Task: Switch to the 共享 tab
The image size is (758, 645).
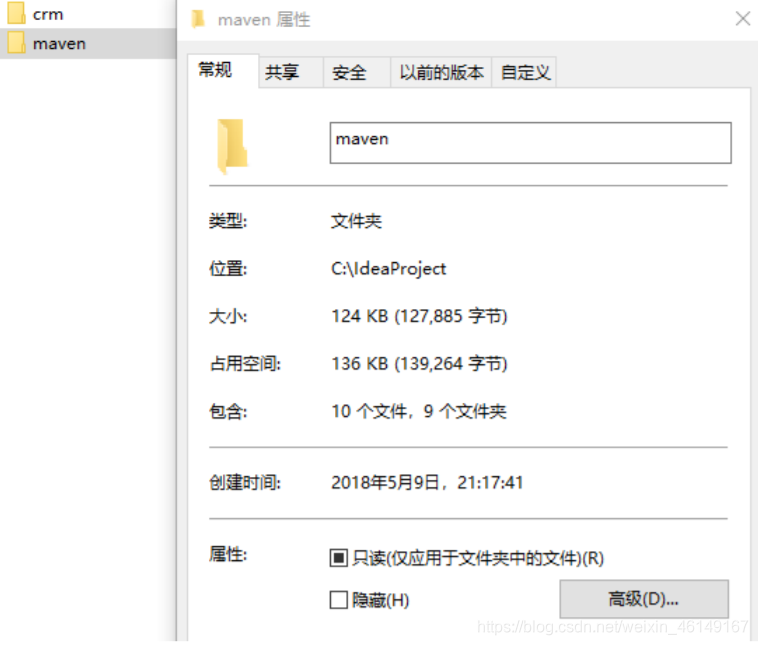Action: (291, 73)
